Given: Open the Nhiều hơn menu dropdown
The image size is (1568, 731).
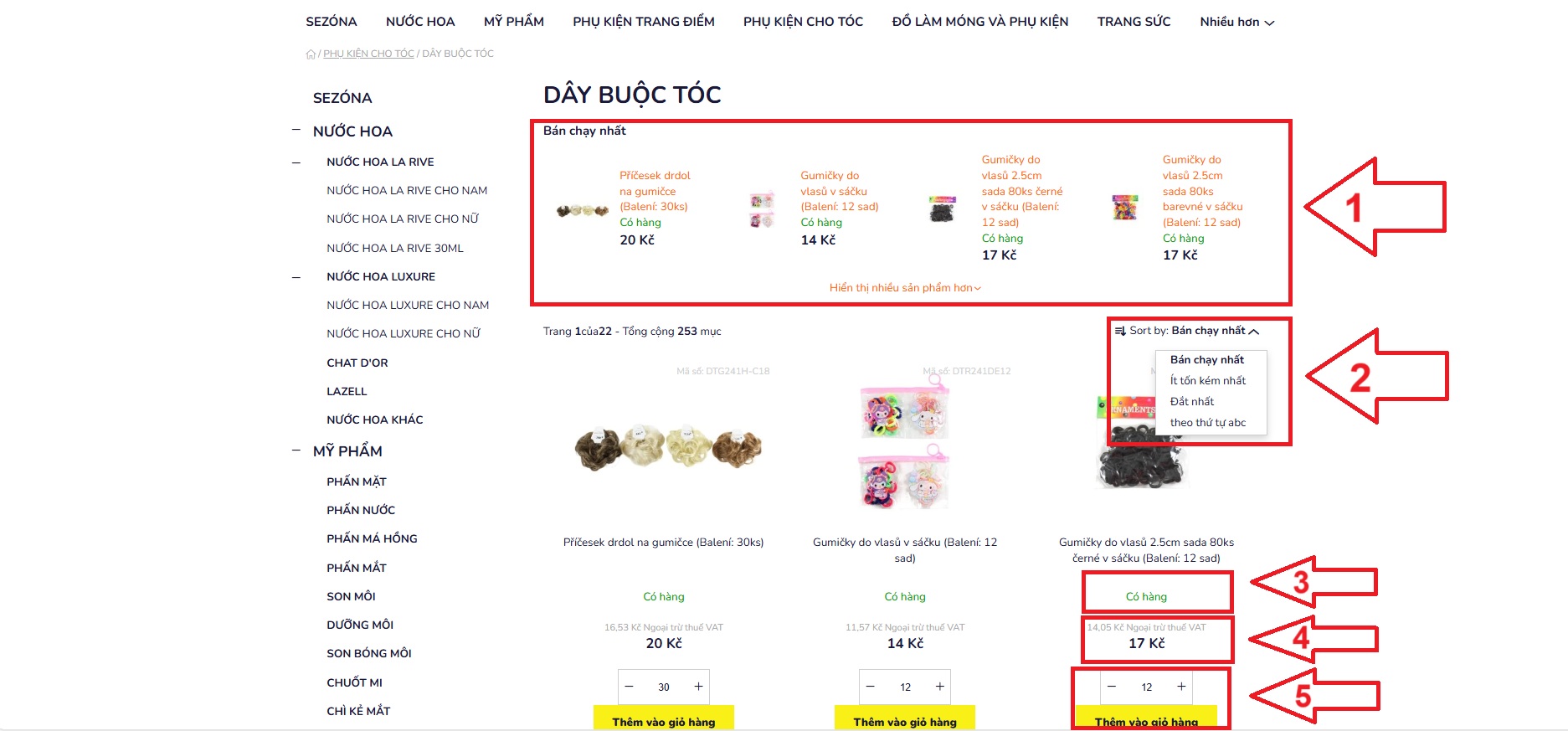Looking at the screenshot, I should 1236,22.
